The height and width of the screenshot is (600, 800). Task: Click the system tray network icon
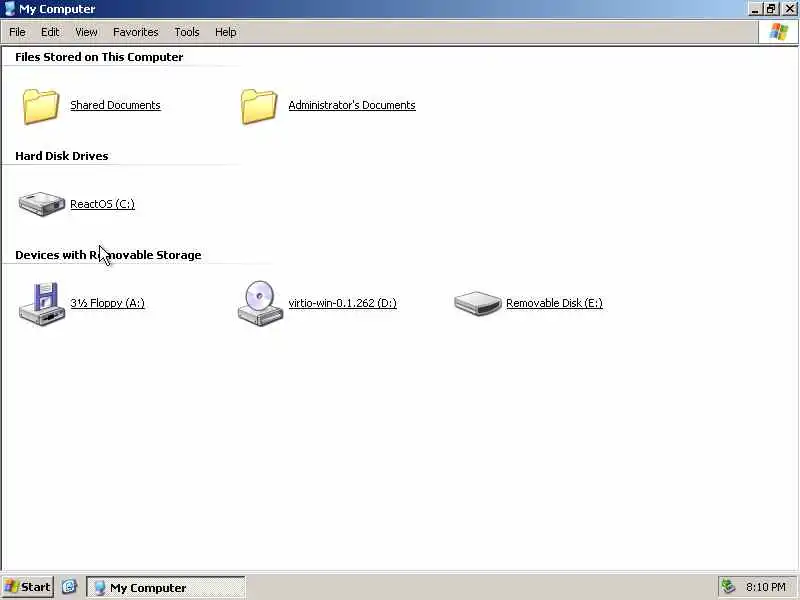pos(728,587)
